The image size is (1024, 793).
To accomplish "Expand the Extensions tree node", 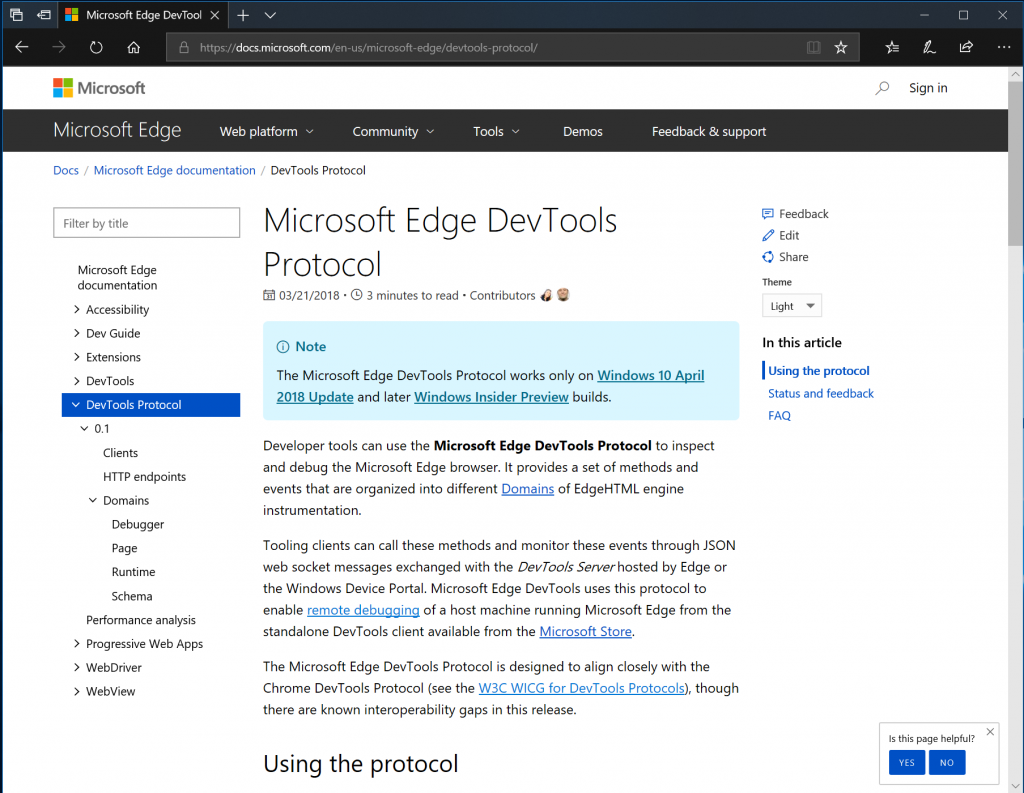I will click(76, 357).
